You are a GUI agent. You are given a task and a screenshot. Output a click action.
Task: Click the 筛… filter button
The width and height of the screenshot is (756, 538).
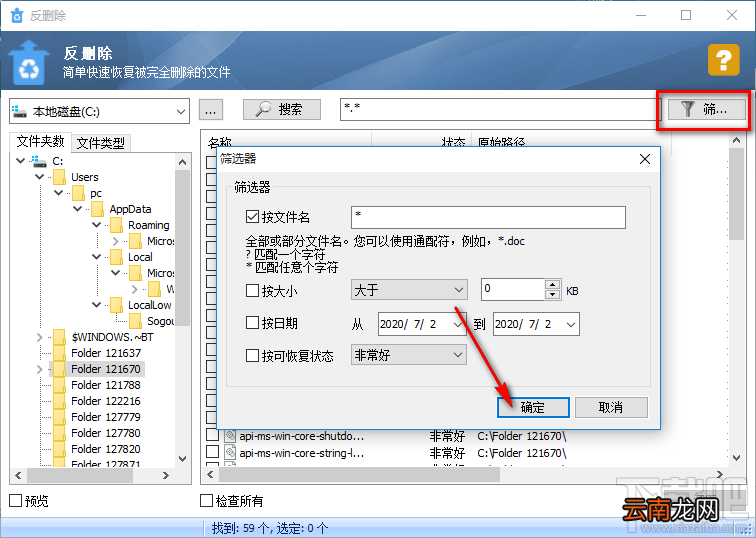point(706,109)
